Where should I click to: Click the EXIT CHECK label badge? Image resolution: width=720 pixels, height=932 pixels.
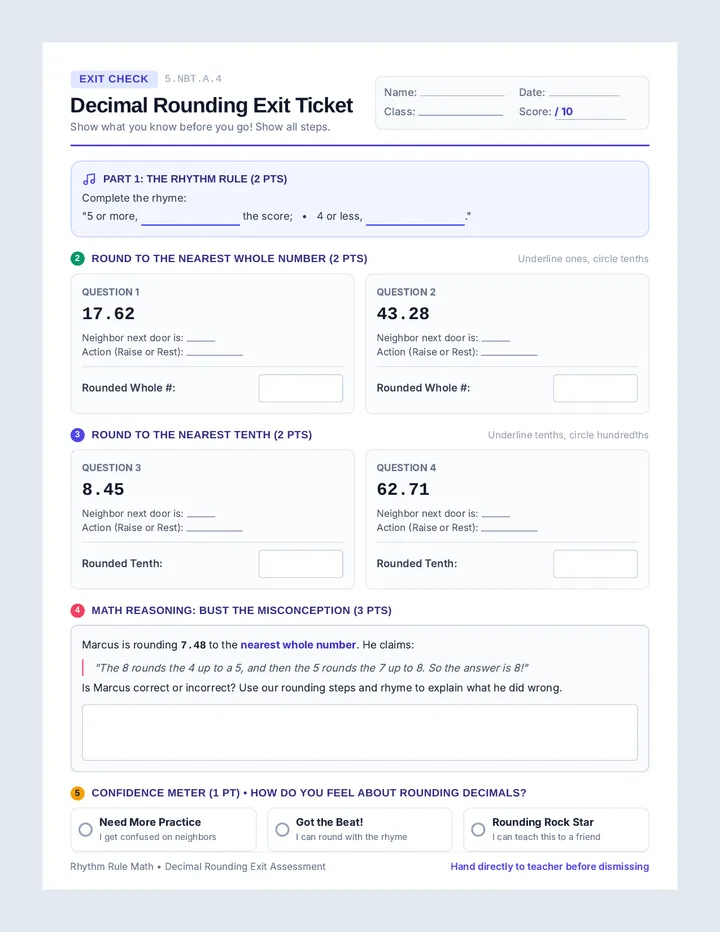114,79
